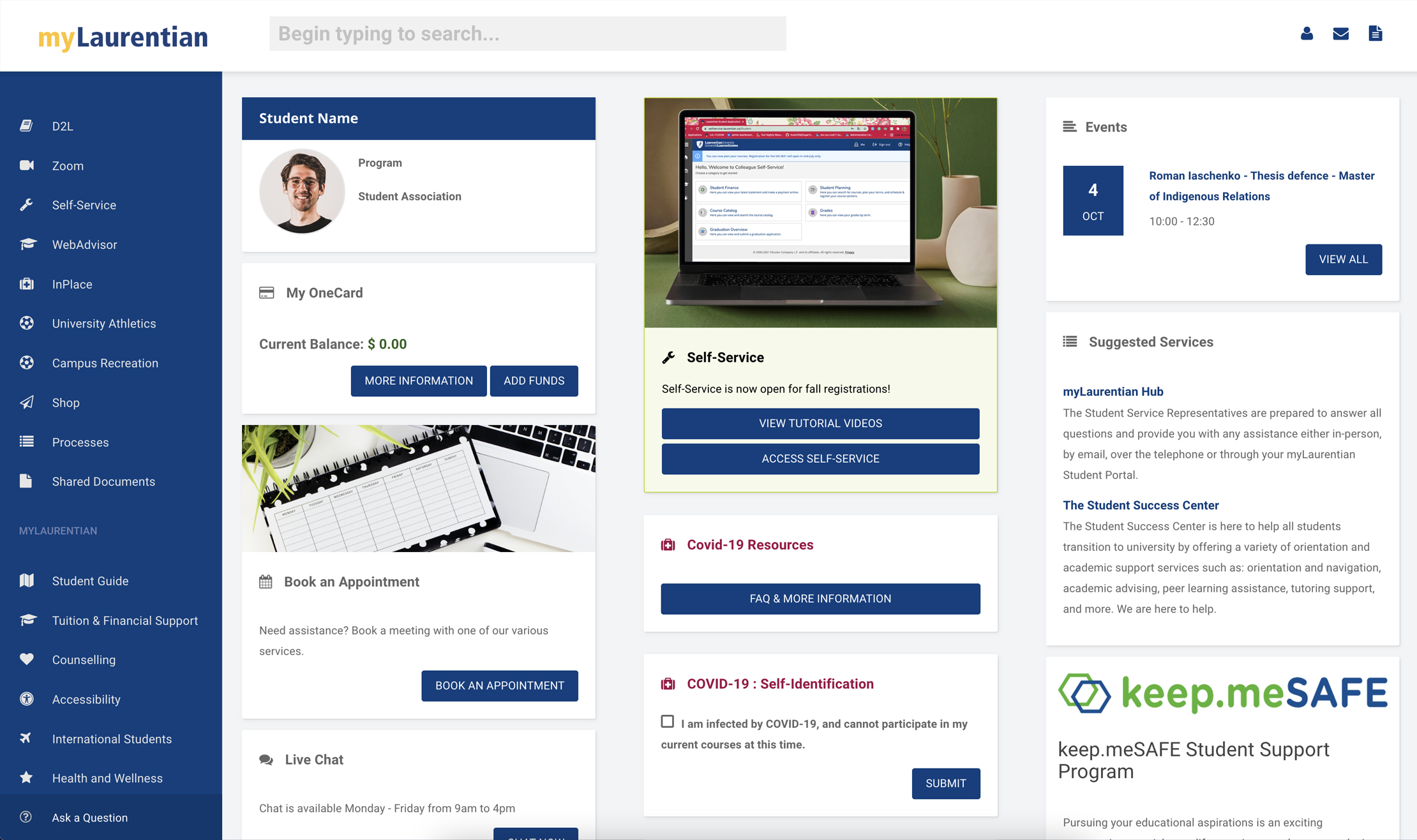Click the ADD FUNDS button

[534, 381]
